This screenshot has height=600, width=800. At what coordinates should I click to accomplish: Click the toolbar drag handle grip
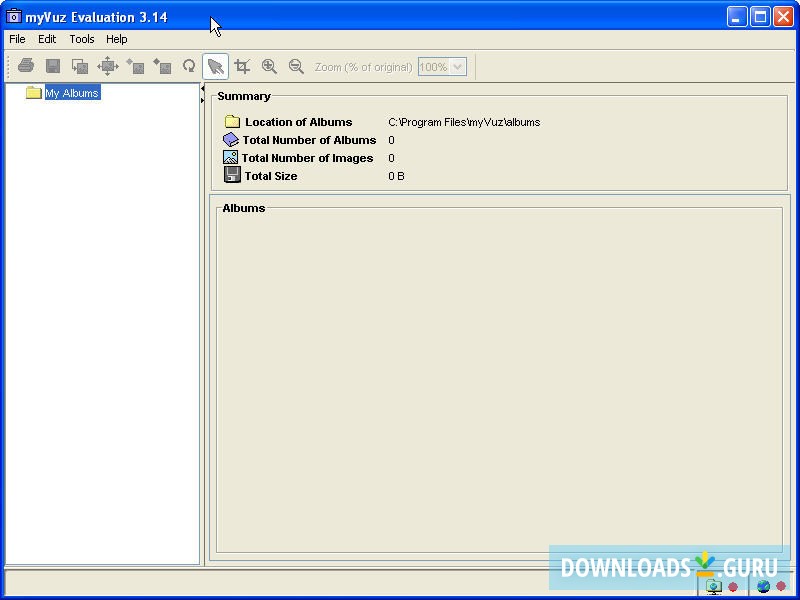coord(9,66)
